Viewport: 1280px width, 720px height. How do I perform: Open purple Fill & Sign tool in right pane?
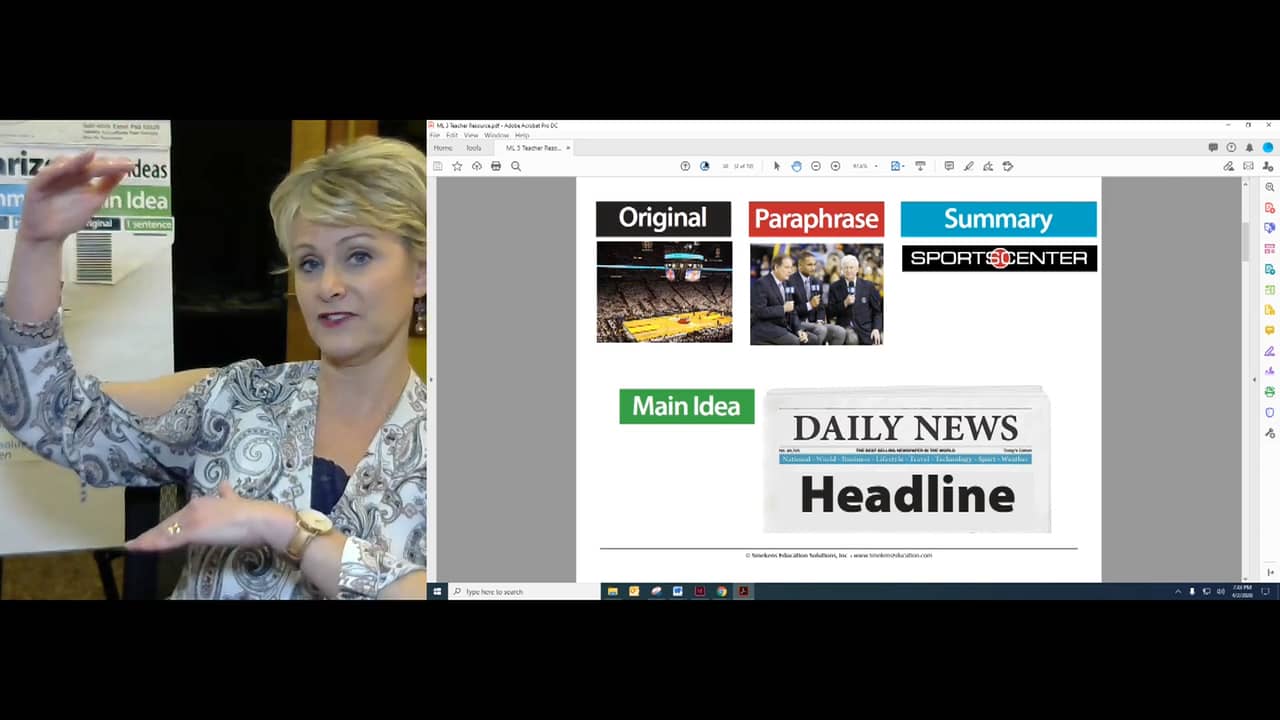pos(1270,351)
